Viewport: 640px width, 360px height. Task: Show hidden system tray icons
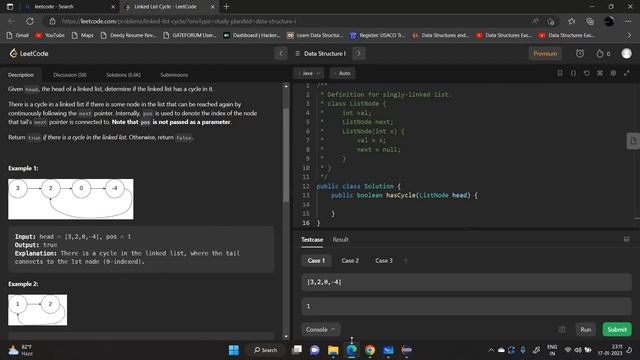pyautogui.click(x=491, y=350)
